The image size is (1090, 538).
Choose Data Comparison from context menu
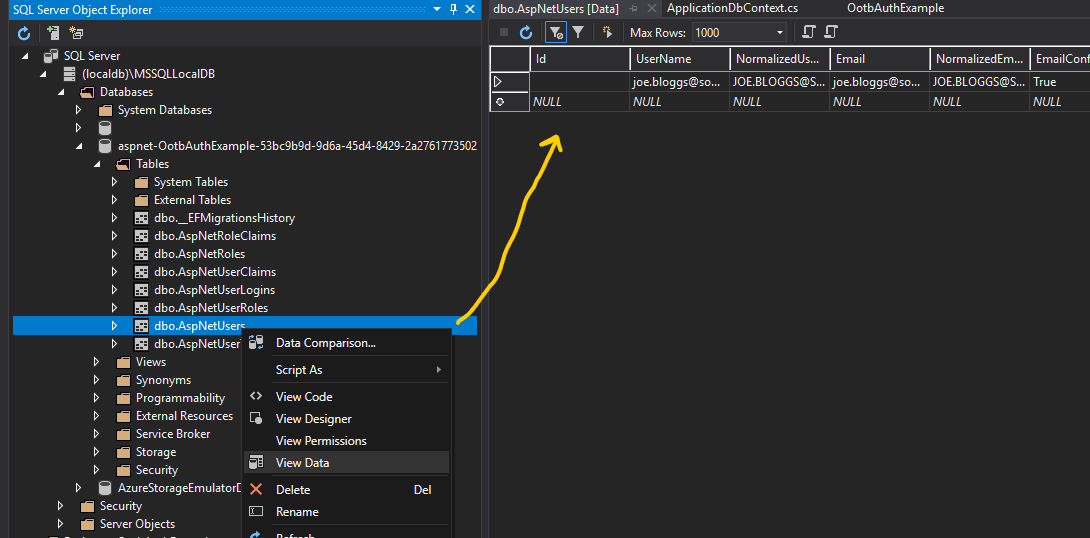(346, 343)
